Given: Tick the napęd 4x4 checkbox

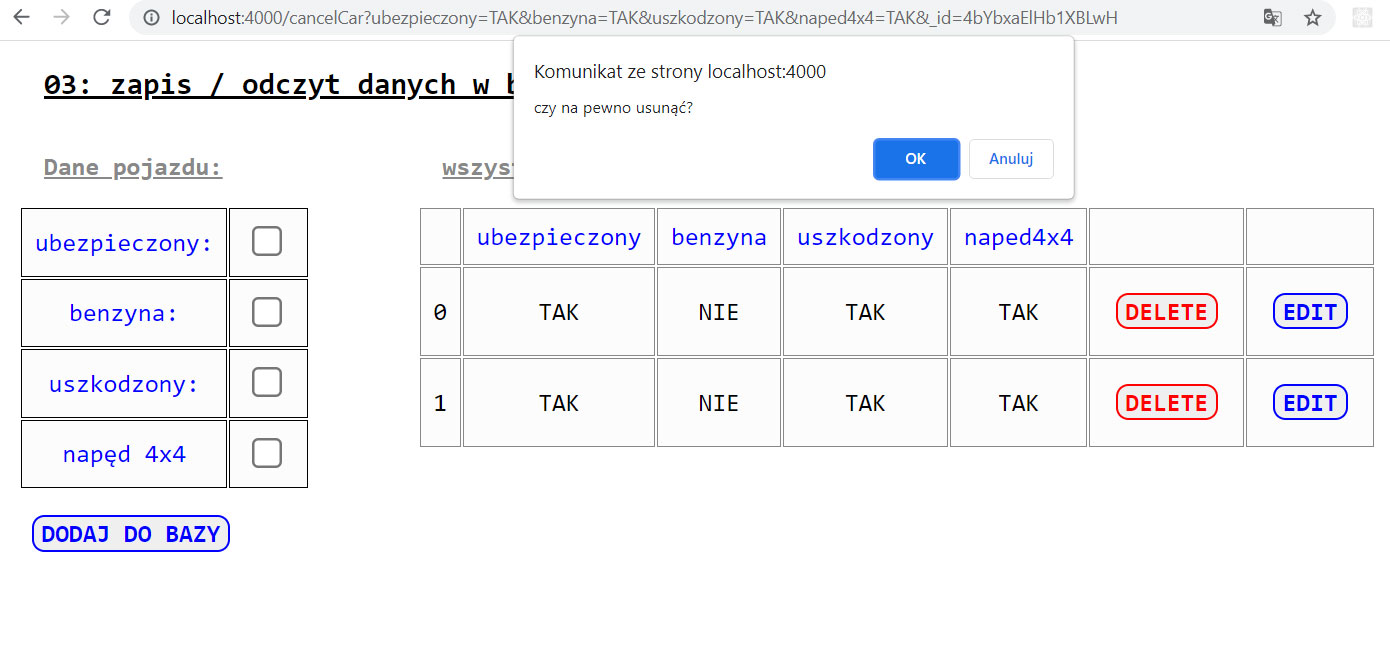Looking at the screenshot, I should click(267, 453).
